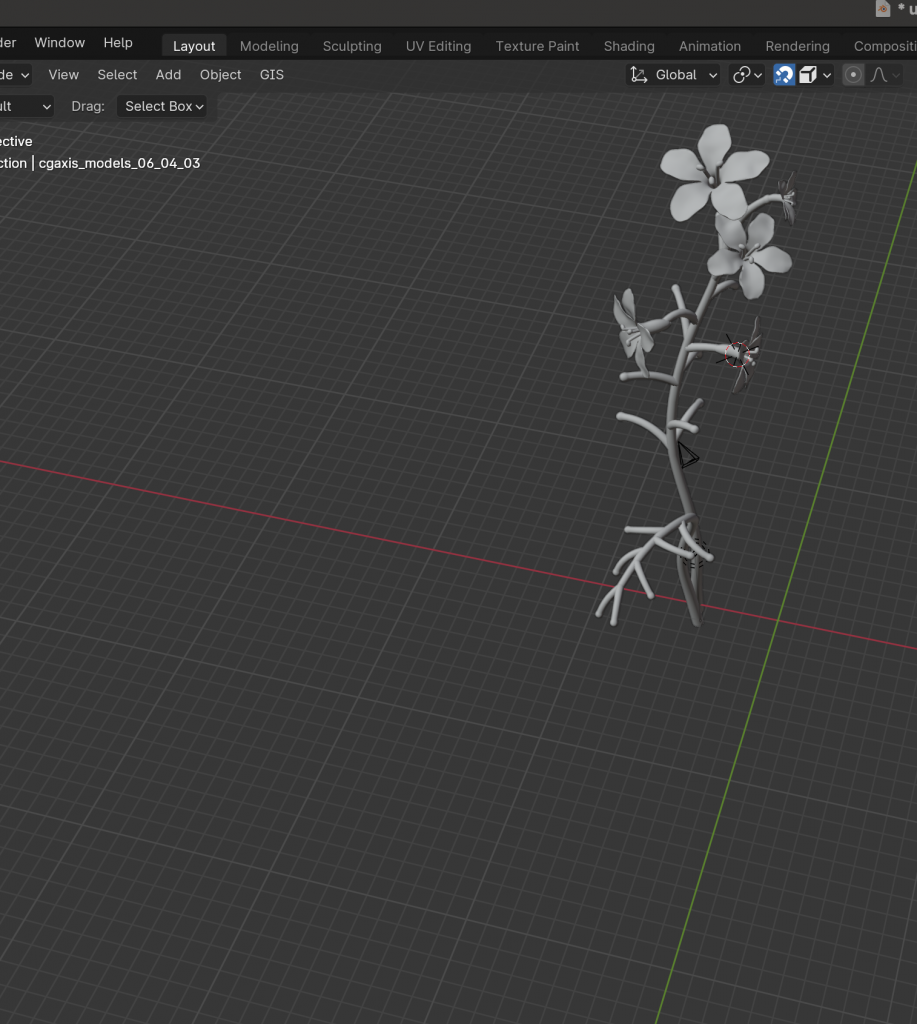Switch to the Compositing workspace tab
This screenshot has width=917, height=1024.
(x=884, y=46)
